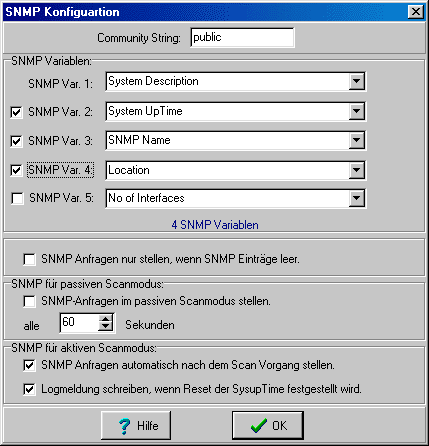Click the Community String input field
The width and height of the screenshot is (429, 446).
pyautogui.click(x=242, y=37)
